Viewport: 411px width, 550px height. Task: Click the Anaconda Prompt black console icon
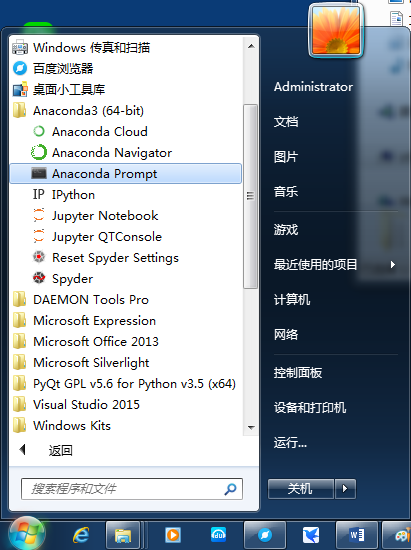tap(39, 173)
